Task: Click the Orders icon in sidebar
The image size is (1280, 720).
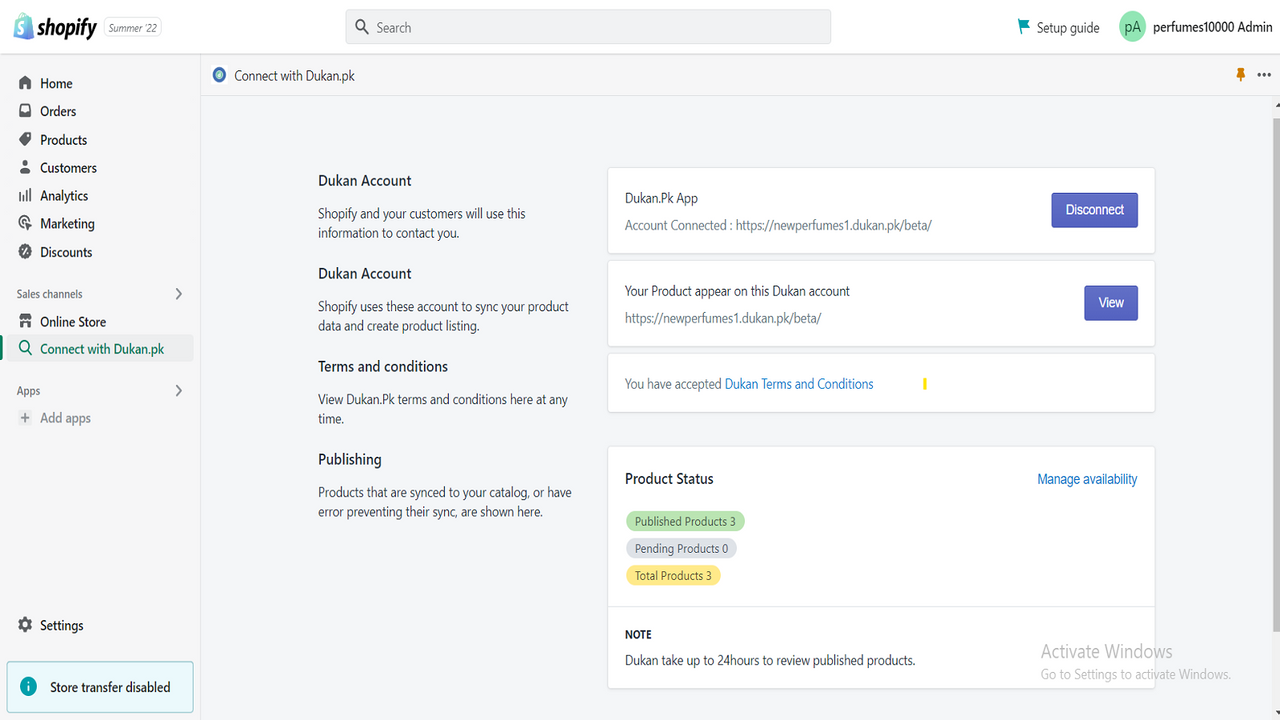Action: coord(25,111)
